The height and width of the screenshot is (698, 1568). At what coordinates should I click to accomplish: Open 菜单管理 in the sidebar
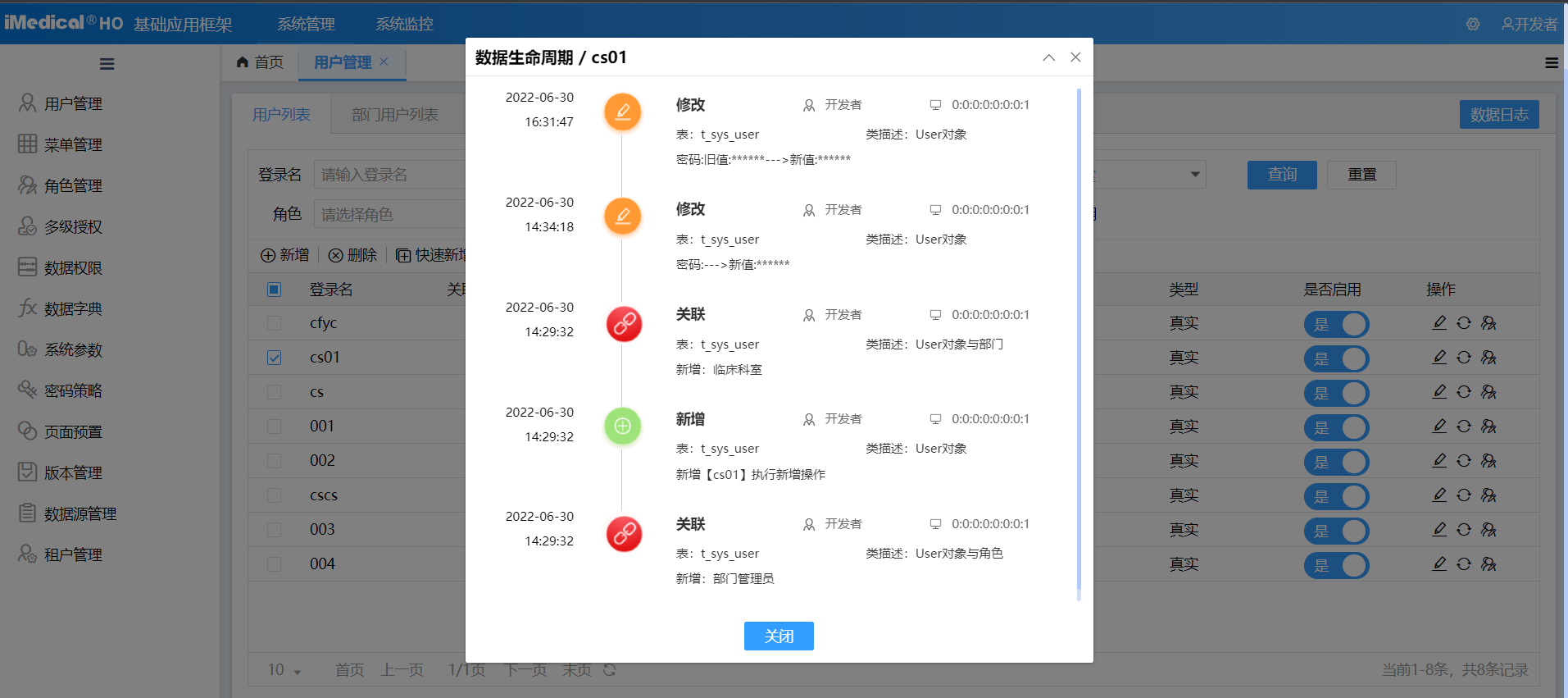click(61, 144)
